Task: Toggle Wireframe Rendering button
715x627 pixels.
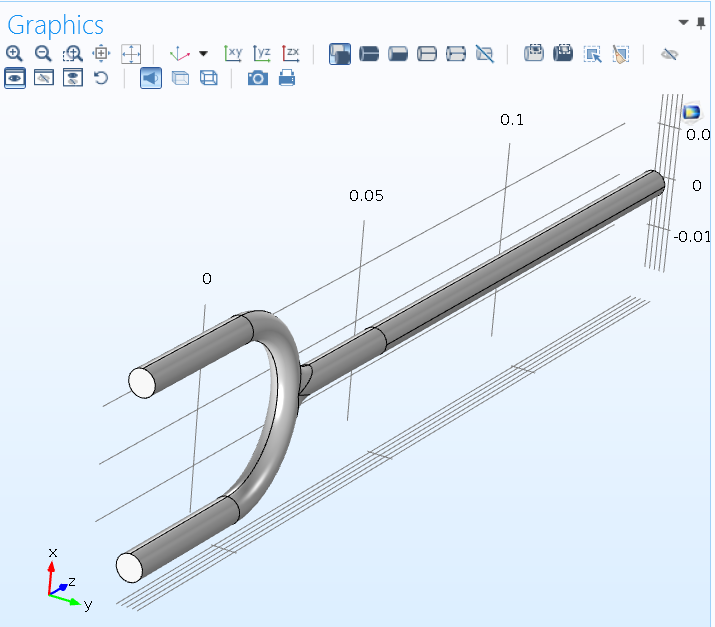Action: point(209,78)
